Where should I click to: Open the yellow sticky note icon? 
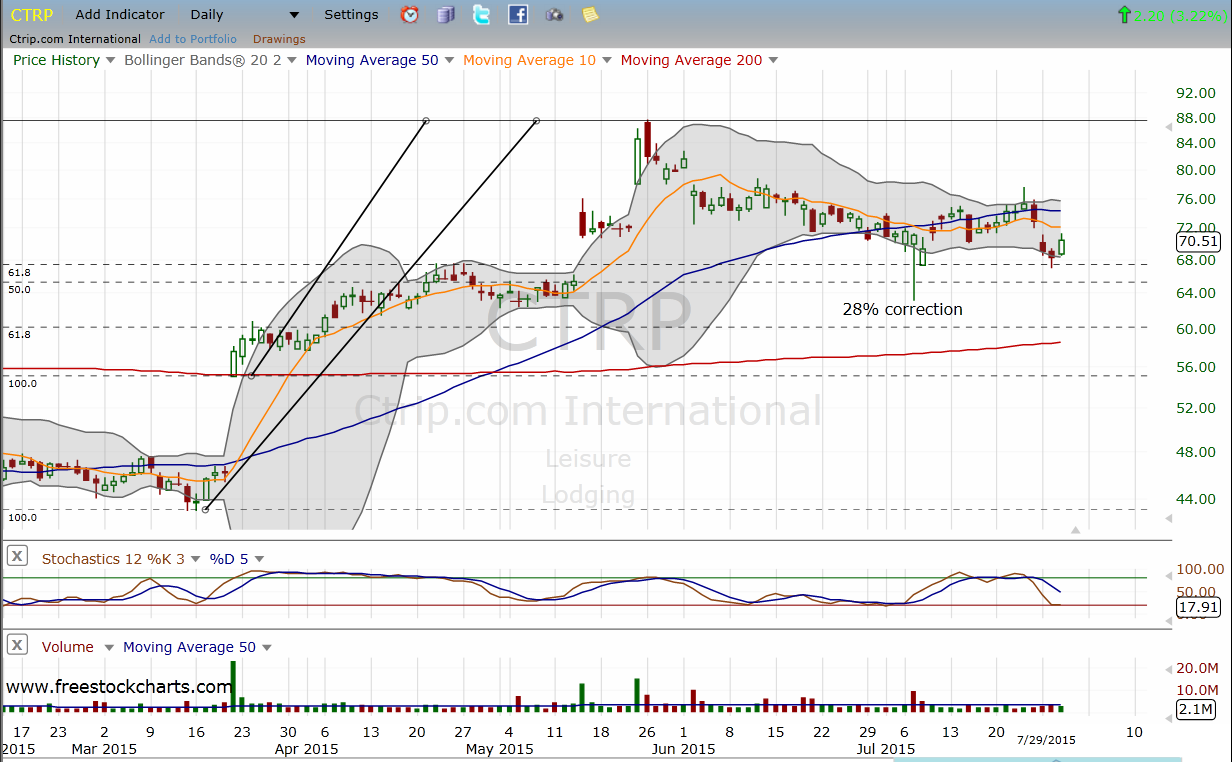tap(590, 14)
